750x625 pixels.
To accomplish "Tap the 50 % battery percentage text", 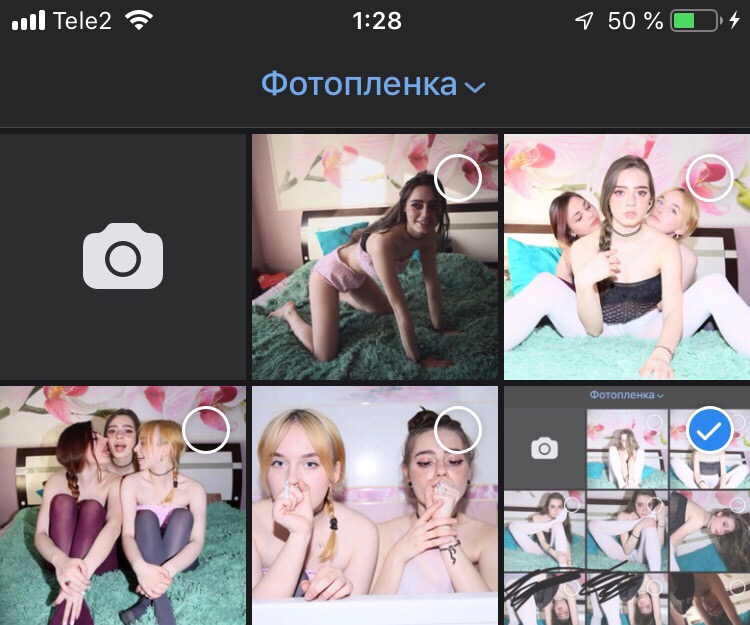I will tap(635, 21).
